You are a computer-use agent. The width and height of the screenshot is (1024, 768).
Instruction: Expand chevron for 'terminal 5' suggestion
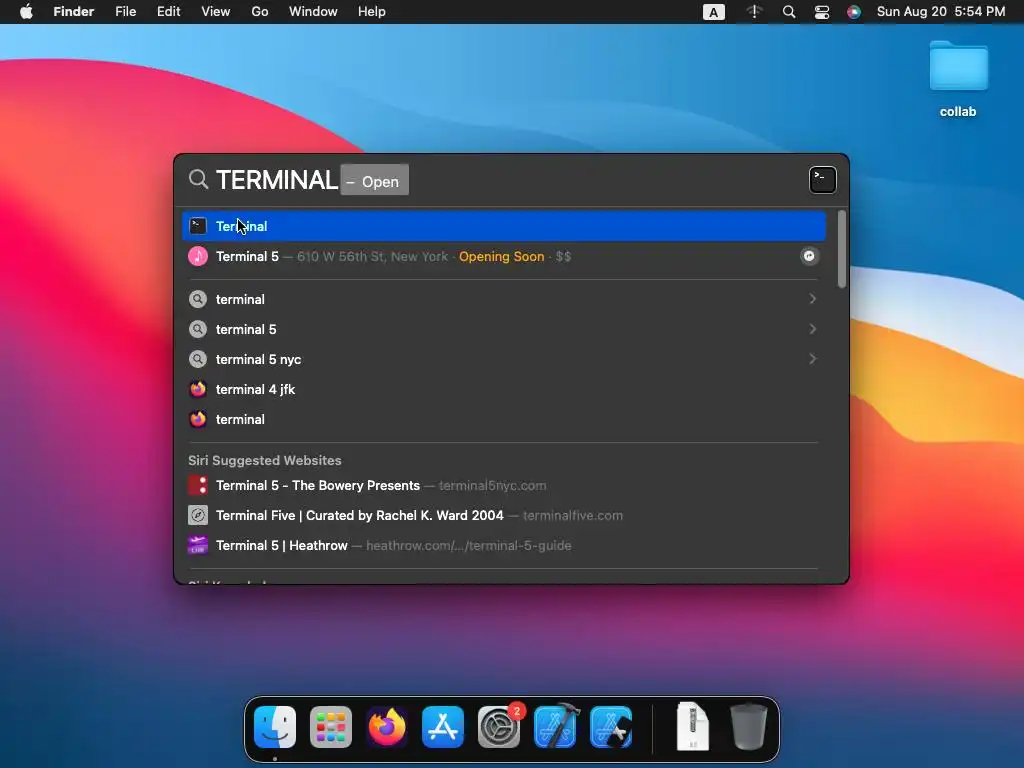(x=812, y=328)
